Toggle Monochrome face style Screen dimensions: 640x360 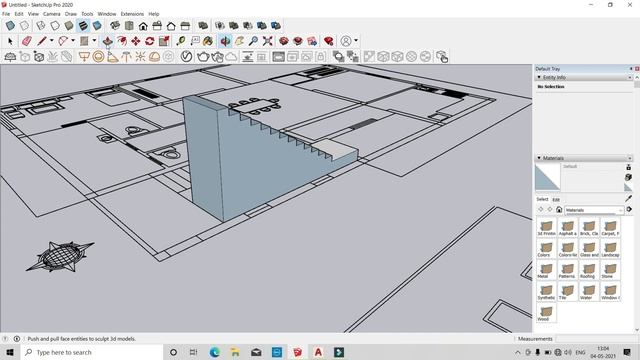pyautogui.click(x=97, y=26)
